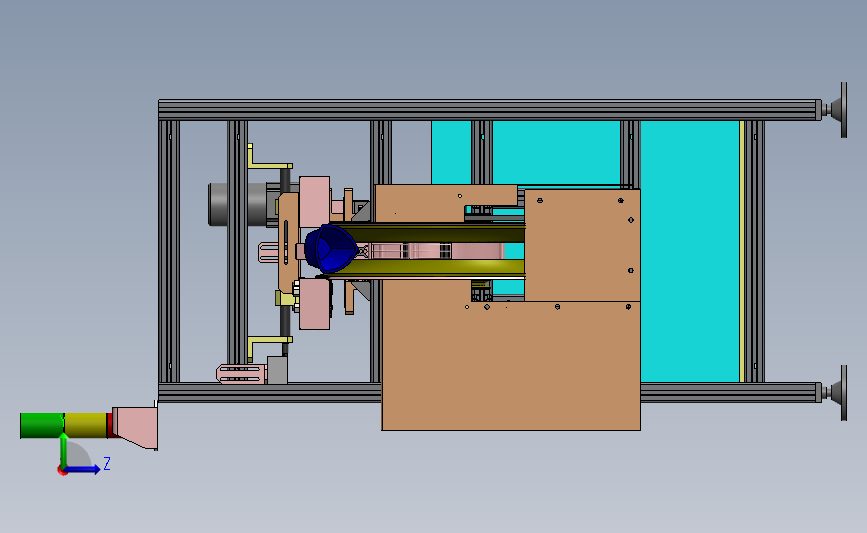Select the yellow cylinder segment beside green
Viewport: 867px width, 533px height.
point(86,425)
